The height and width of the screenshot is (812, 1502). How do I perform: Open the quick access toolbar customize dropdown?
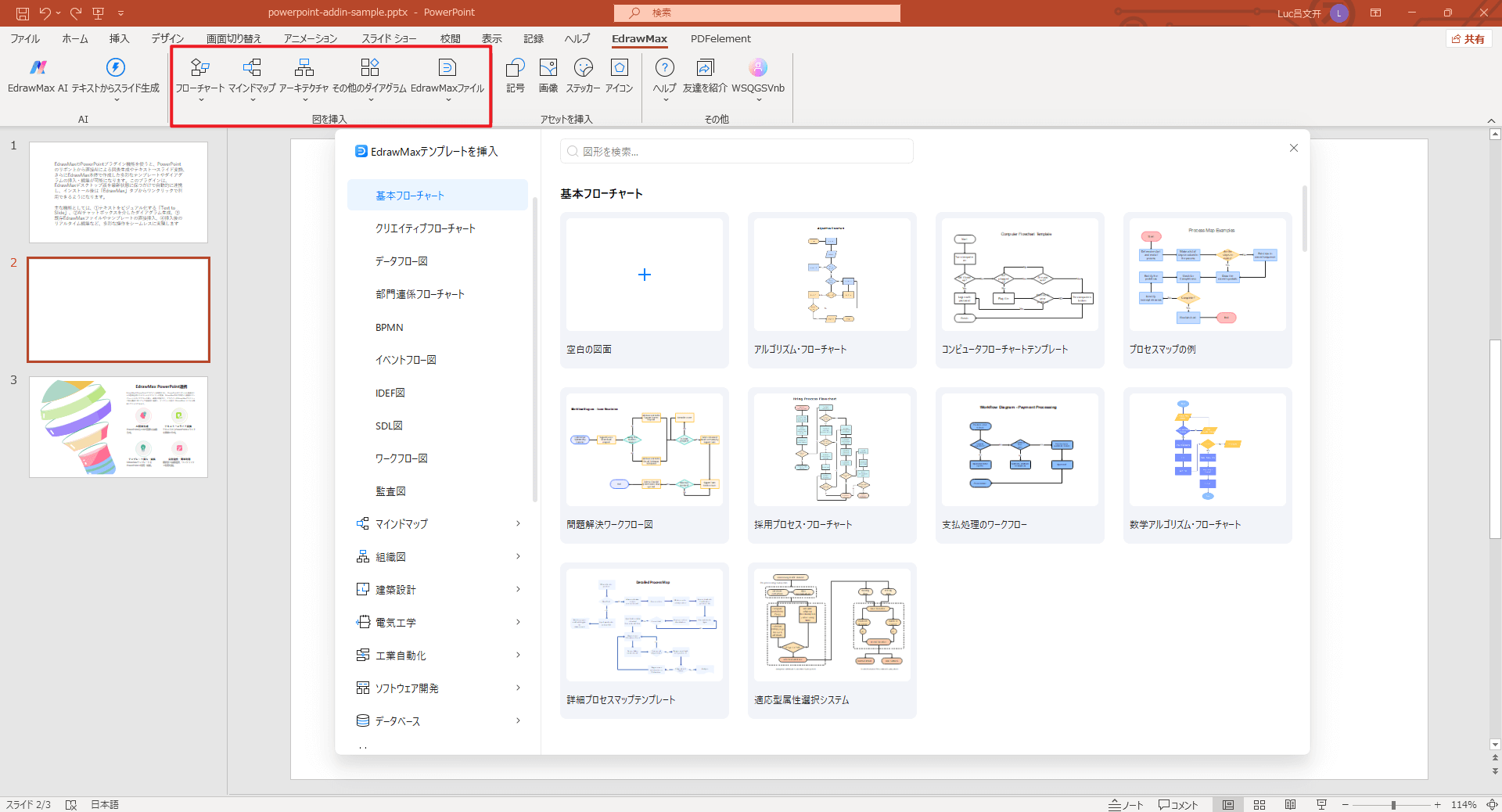point(120,13)
